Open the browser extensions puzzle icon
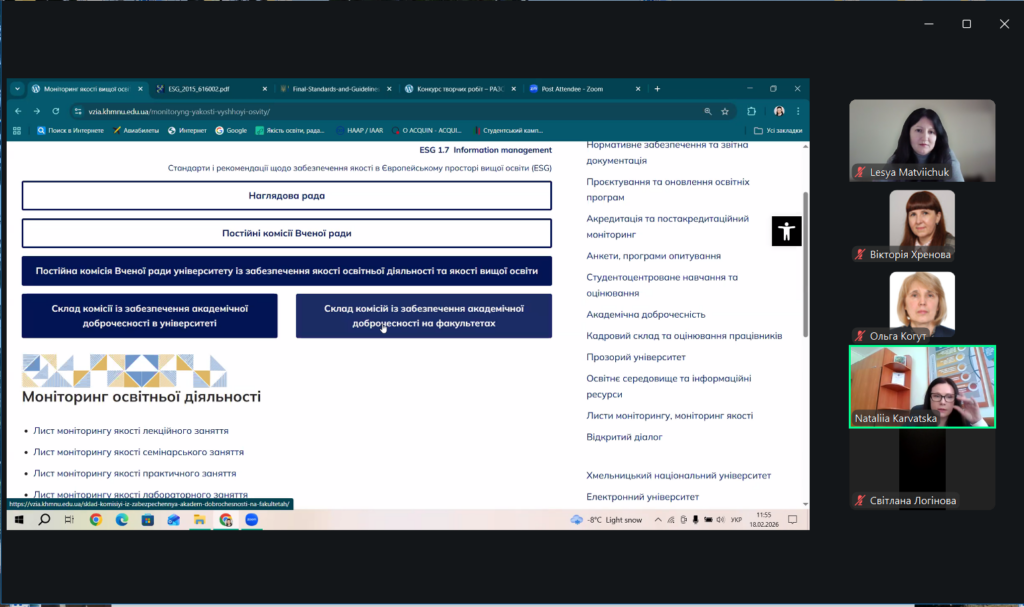Screen dimensions: 1024x607 coord(752,111)
